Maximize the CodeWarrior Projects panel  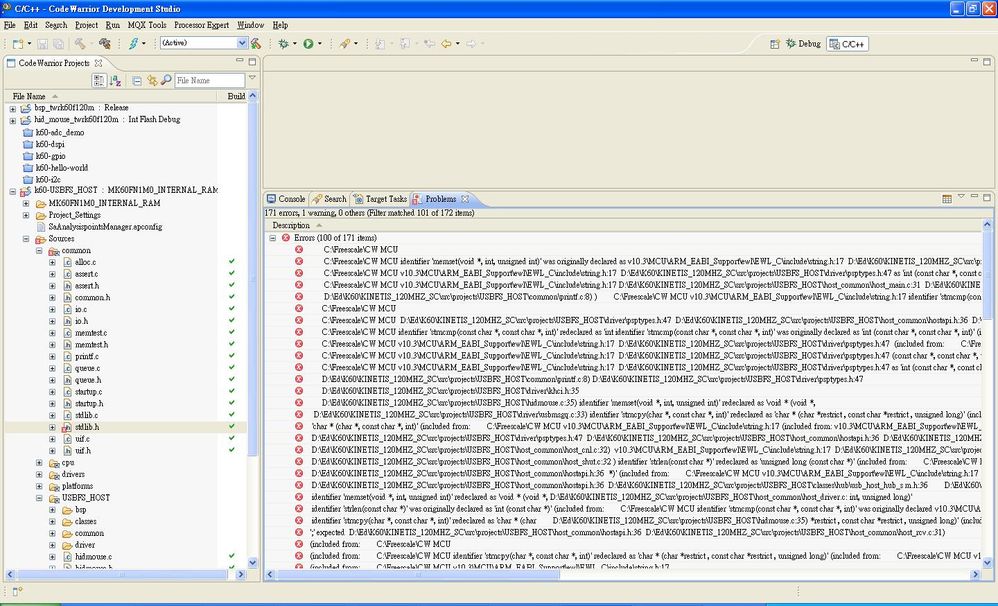click(x=252, y=61)
